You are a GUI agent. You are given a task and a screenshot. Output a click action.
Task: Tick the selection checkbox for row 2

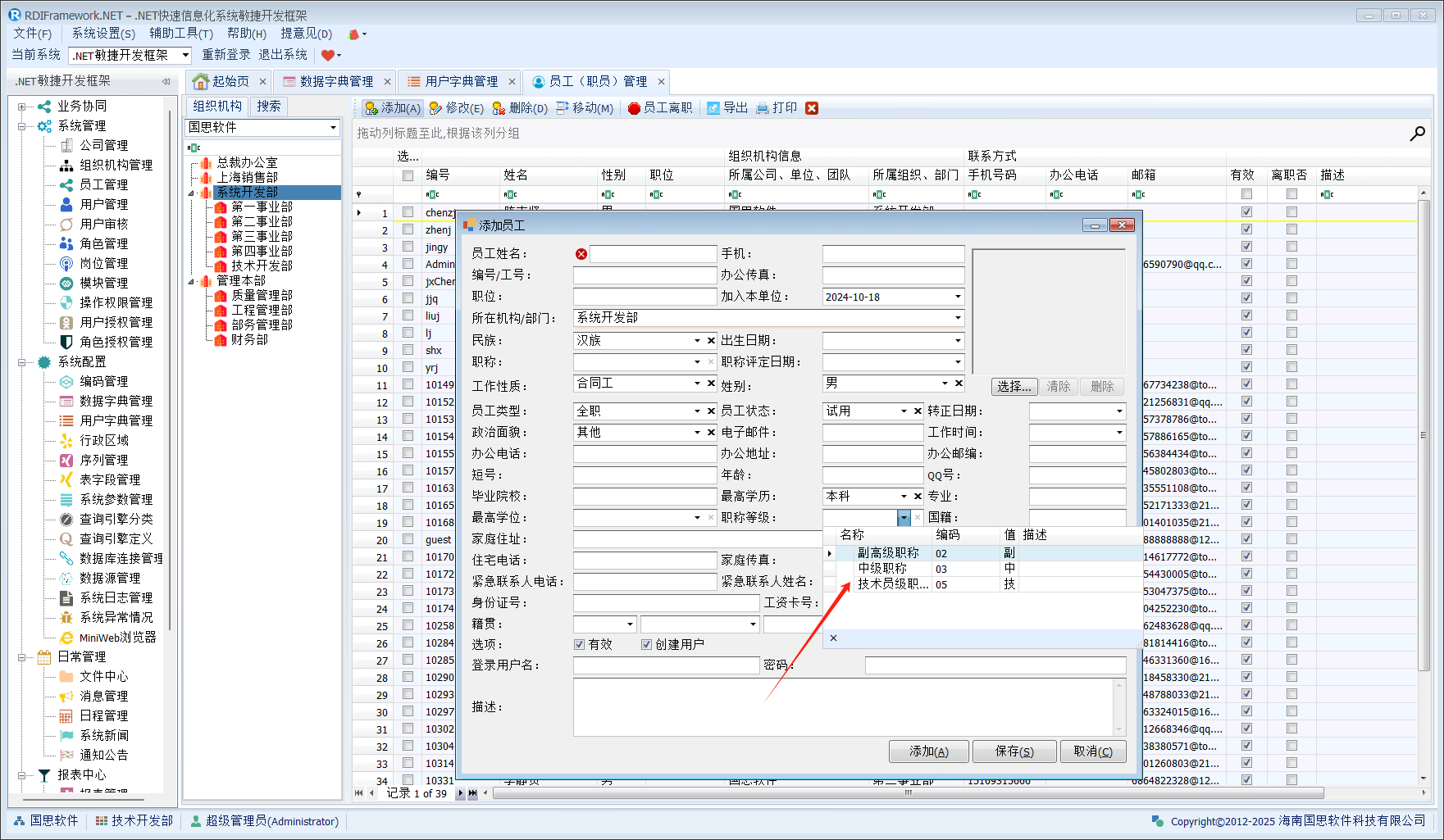pos(408,229)
